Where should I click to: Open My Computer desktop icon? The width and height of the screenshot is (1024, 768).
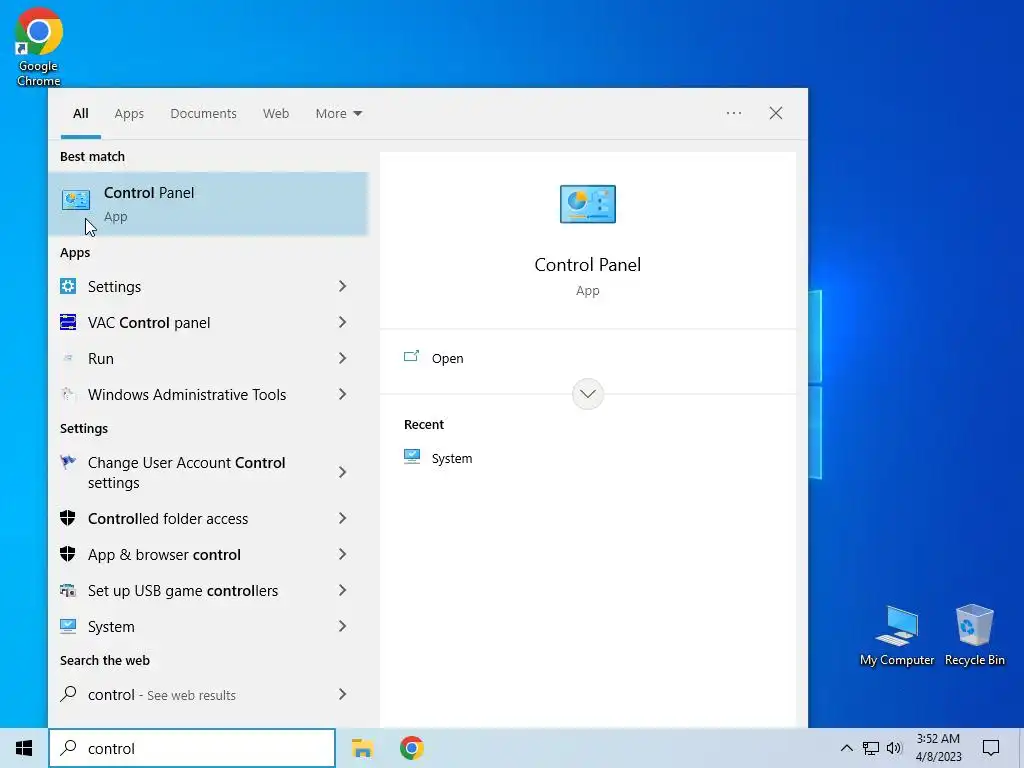click(x=897, y=635)
